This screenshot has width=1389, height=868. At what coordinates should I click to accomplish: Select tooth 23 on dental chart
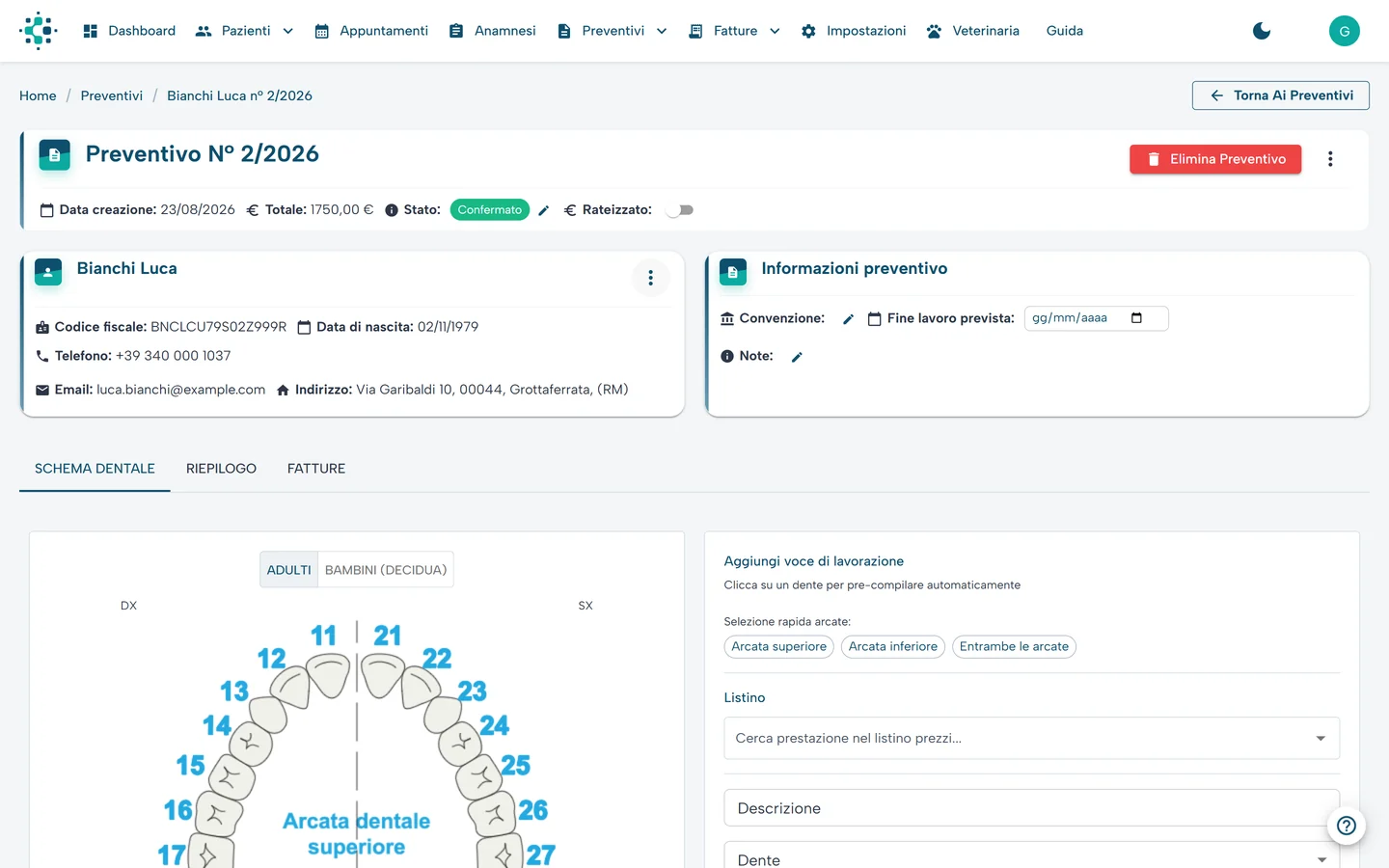(443, 714)
